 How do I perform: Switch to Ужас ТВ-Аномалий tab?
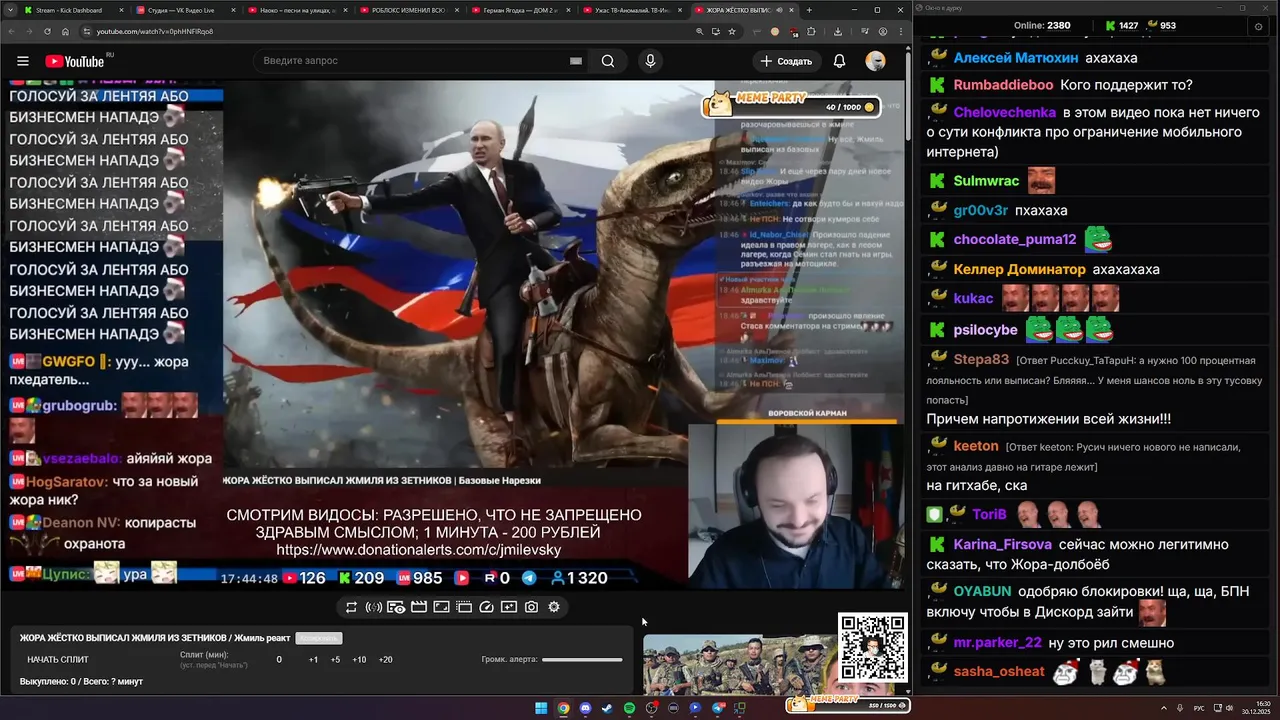click(x=634, y=10)
